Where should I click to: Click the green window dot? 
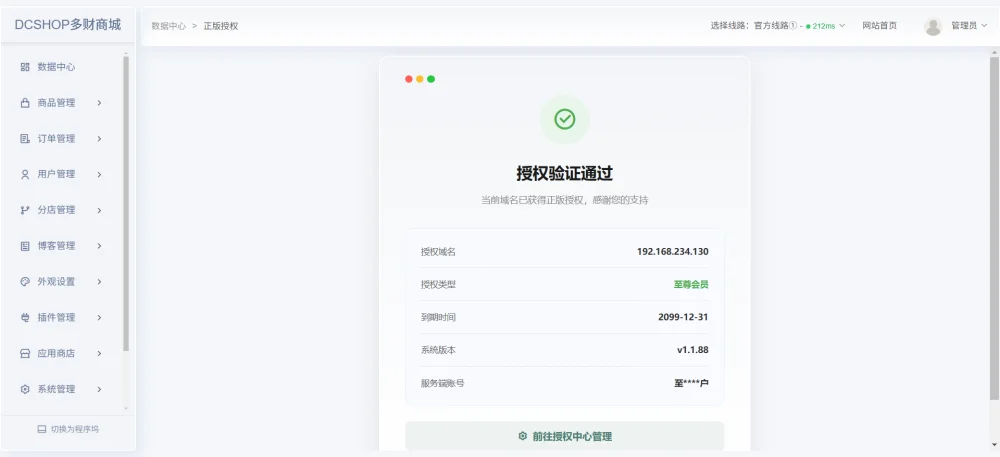click(431, 79)
